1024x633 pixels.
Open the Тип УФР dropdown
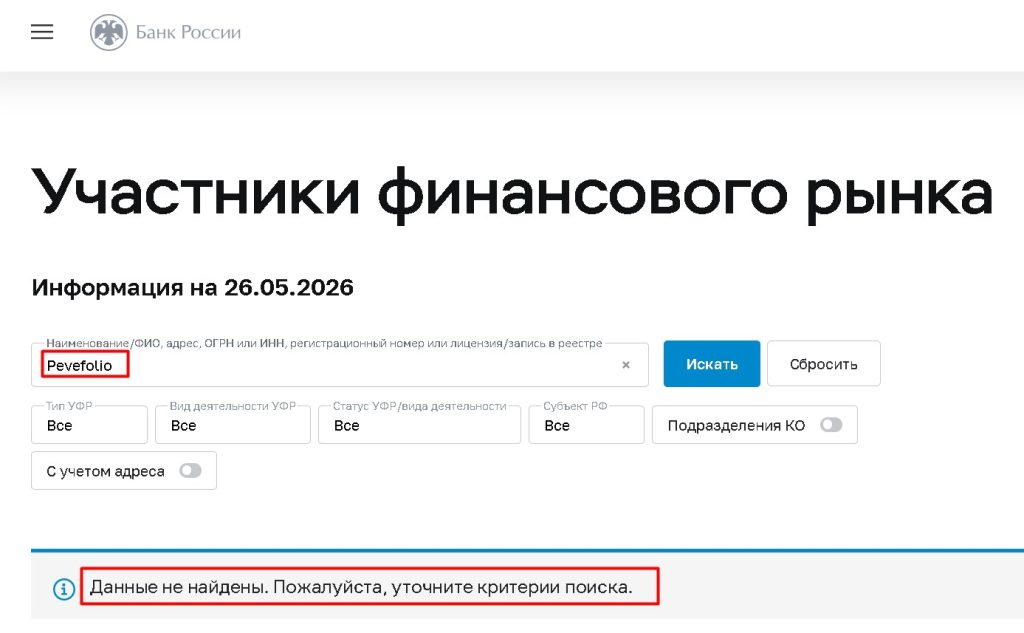tap(89, 425)
